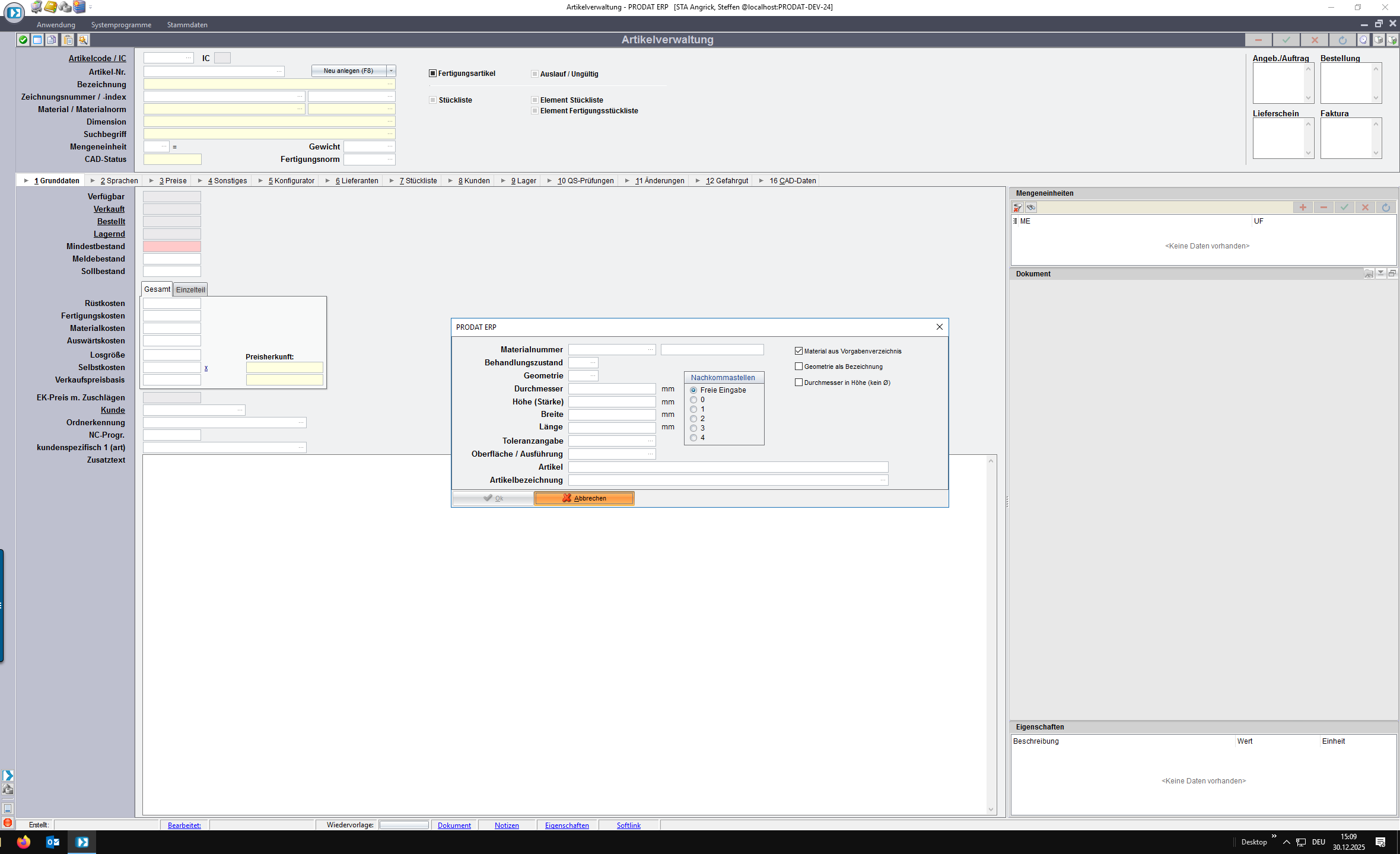Click the binoculars search icon
This screenshot has height=854, width=1400.
tap(1032, 208)
